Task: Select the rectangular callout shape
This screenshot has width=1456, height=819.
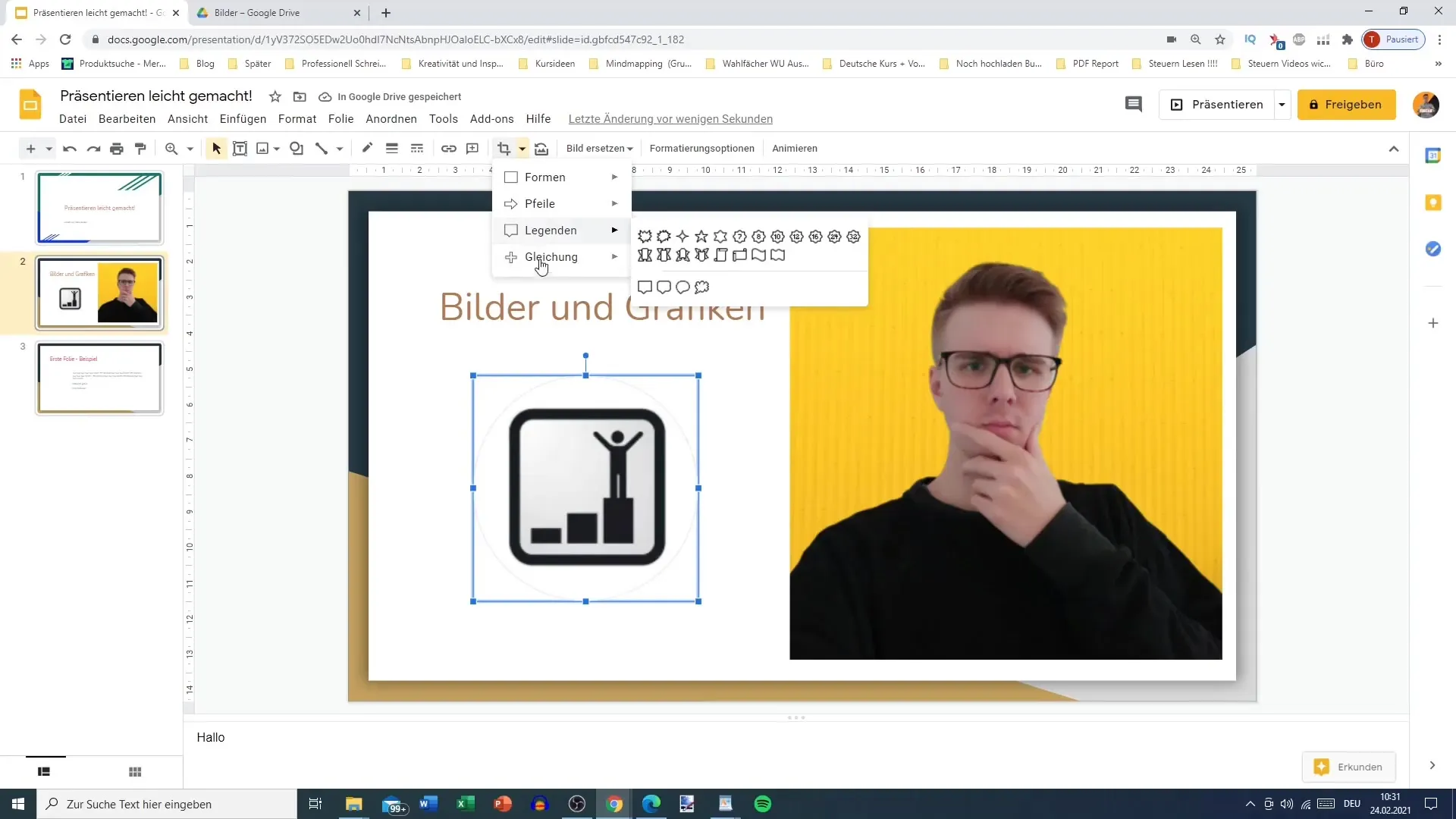Action: tap(645, 287)
